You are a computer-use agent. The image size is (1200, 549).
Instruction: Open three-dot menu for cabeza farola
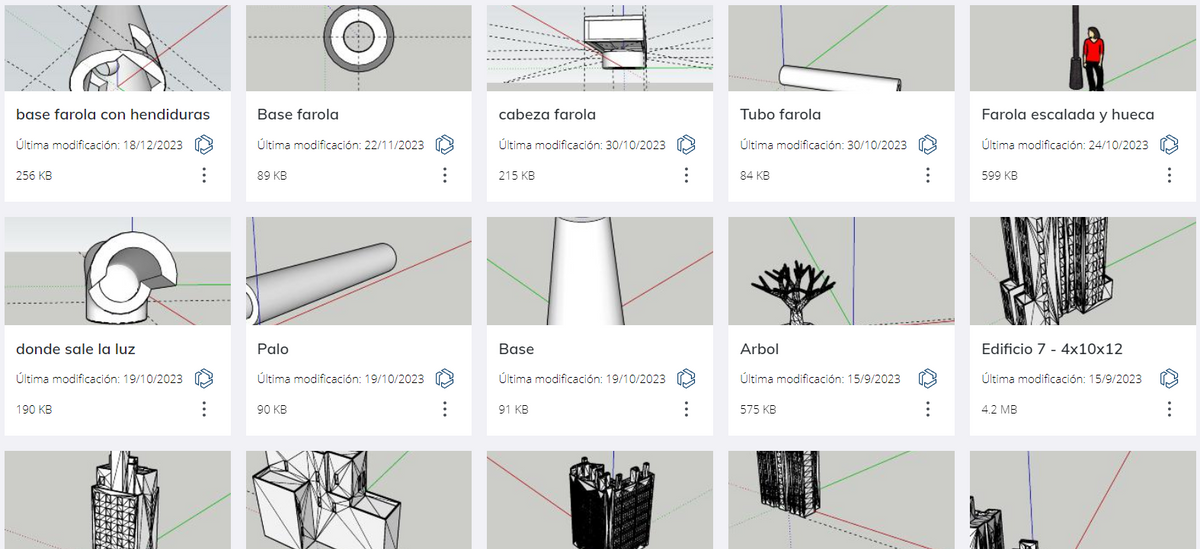coord(686,175)
